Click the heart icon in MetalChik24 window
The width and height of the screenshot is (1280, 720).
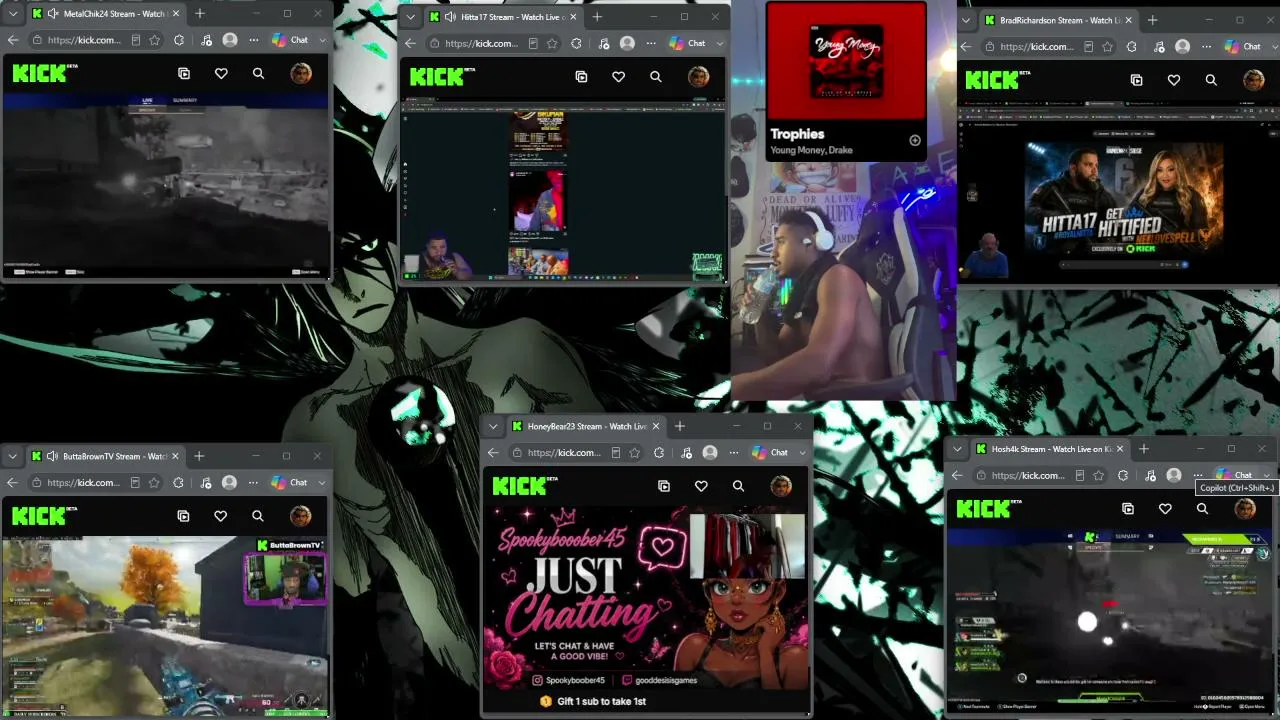[221, 73]
